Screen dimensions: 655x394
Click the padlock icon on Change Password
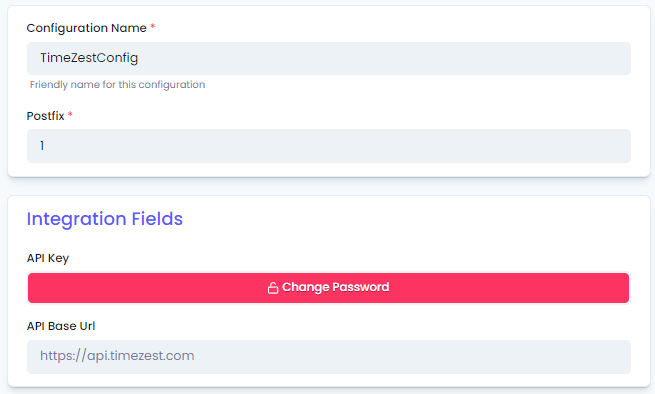coord(273,288)
